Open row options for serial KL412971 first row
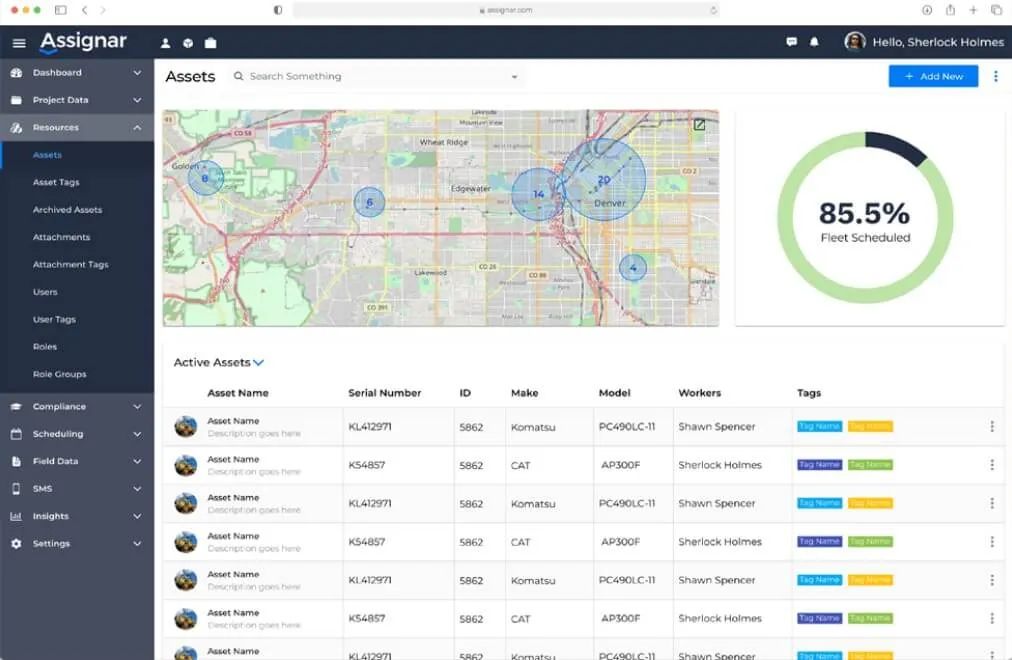The height and width of the screenshot is (660, 1012). tap(991, 426)
